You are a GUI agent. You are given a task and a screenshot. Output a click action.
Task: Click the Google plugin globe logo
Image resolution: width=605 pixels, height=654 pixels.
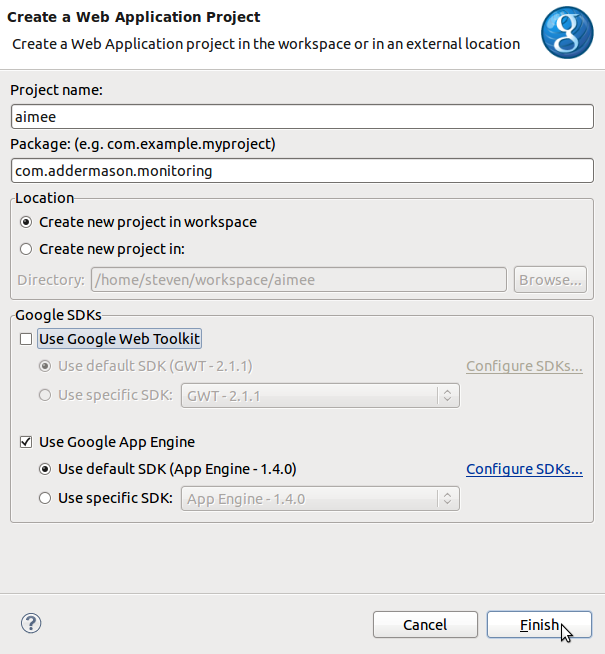tap(567, 33)
